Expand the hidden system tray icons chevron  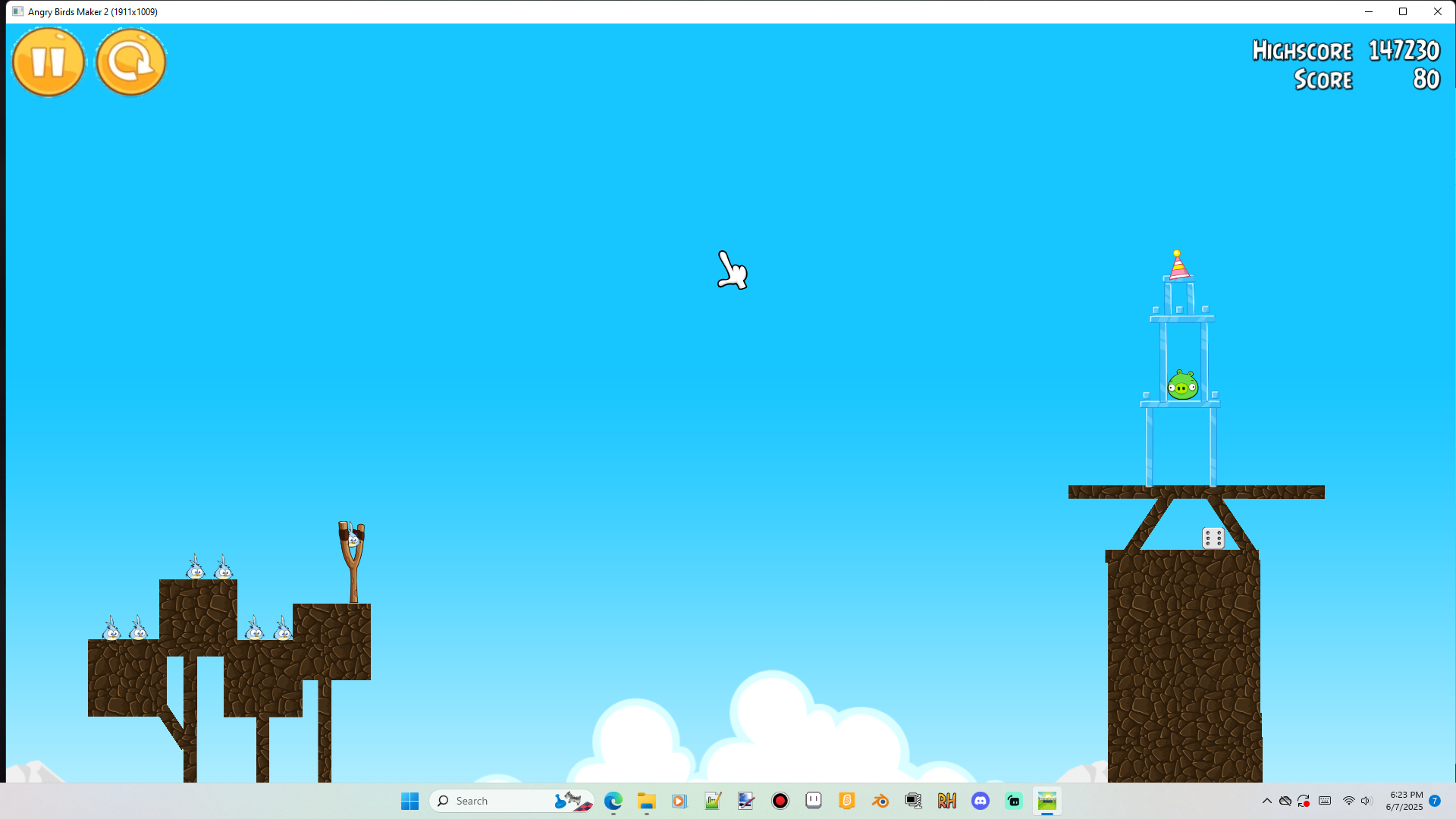tap(1266, 801)
